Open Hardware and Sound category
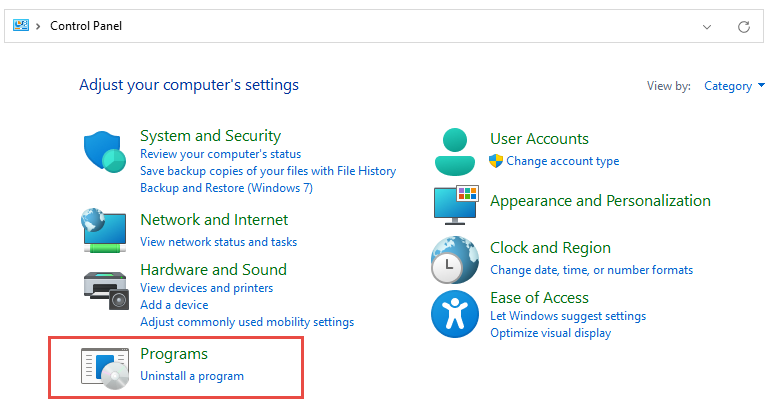Screen dimensions: 773x417 [x=213, y=270]
